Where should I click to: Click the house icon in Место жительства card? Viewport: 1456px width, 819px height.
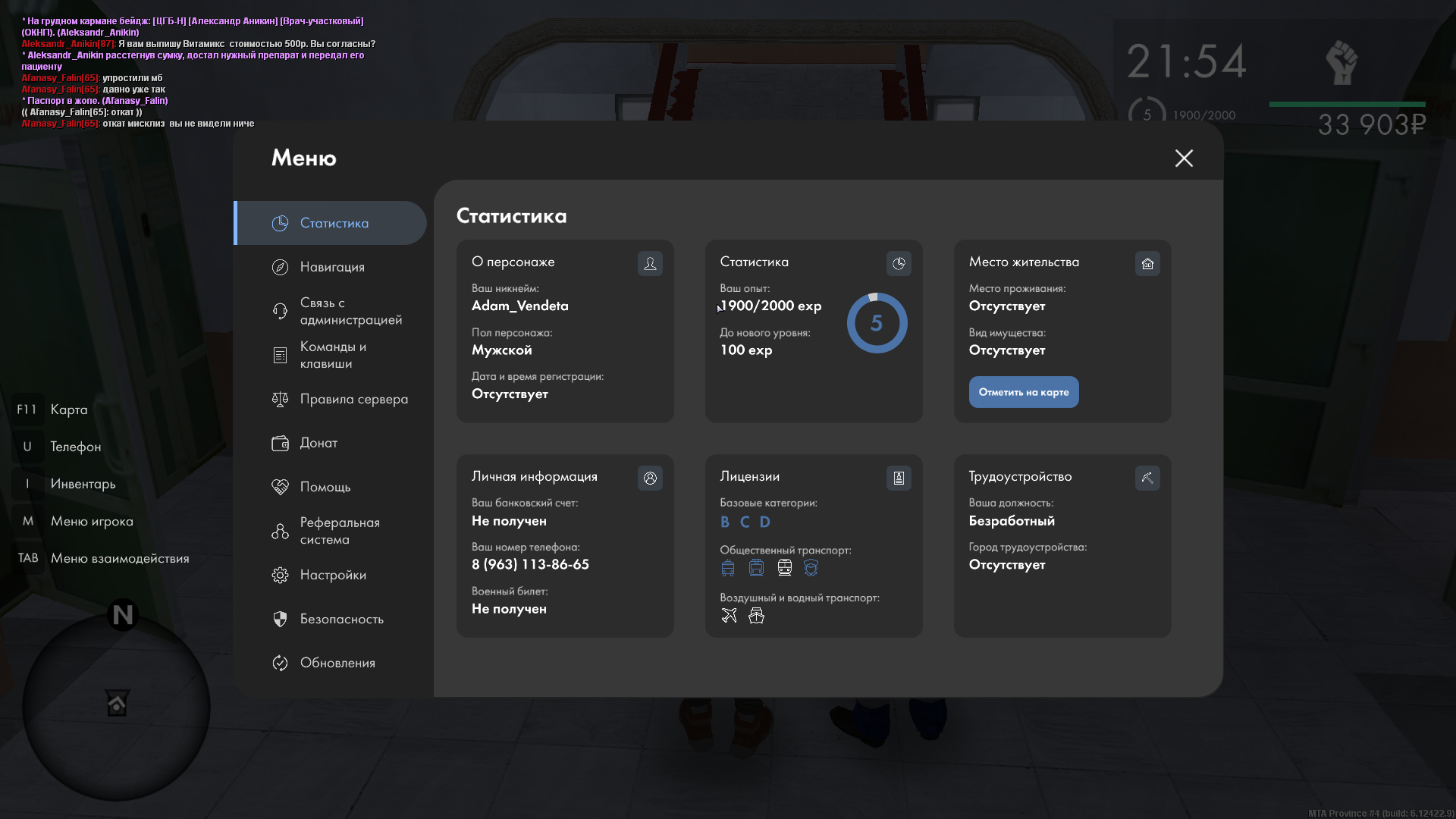click(x=1147, y=263)
